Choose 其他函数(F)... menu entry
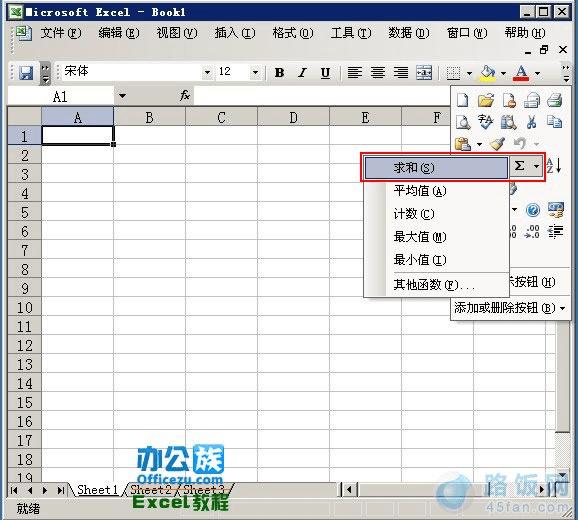Screen dimensions: 578x520 [436, 285]
